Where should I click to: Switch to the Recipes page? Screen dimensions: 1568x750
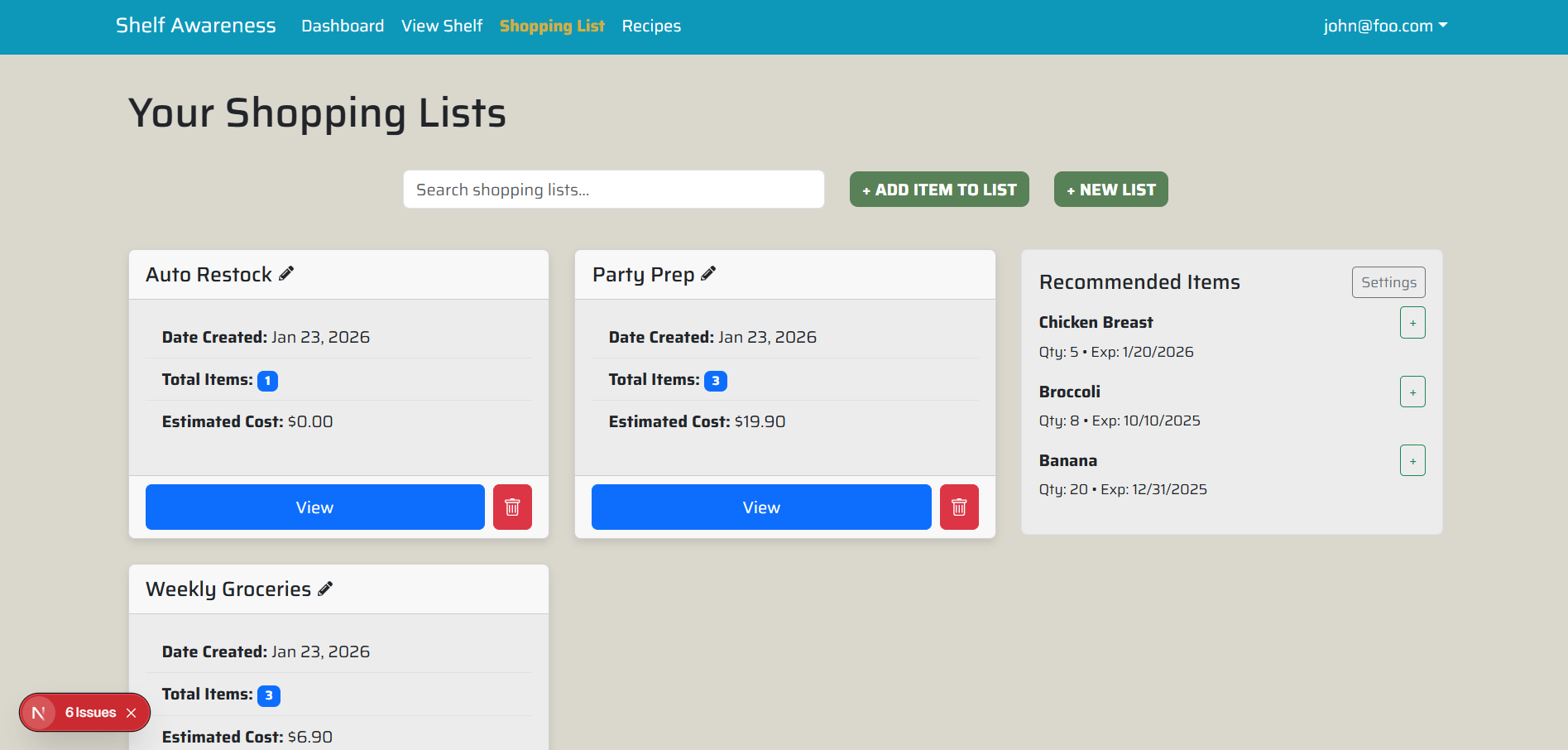point(651,26)
